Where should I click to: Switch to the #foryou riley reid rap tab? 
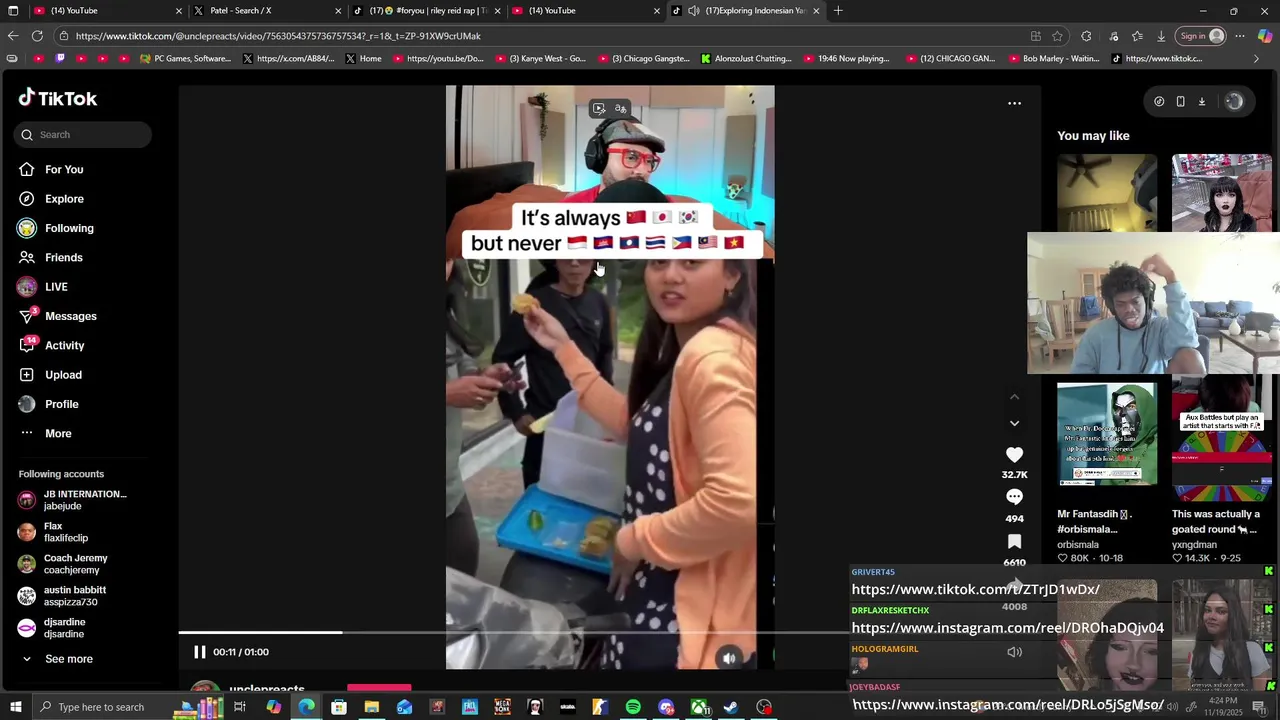(x=425, y=11)
